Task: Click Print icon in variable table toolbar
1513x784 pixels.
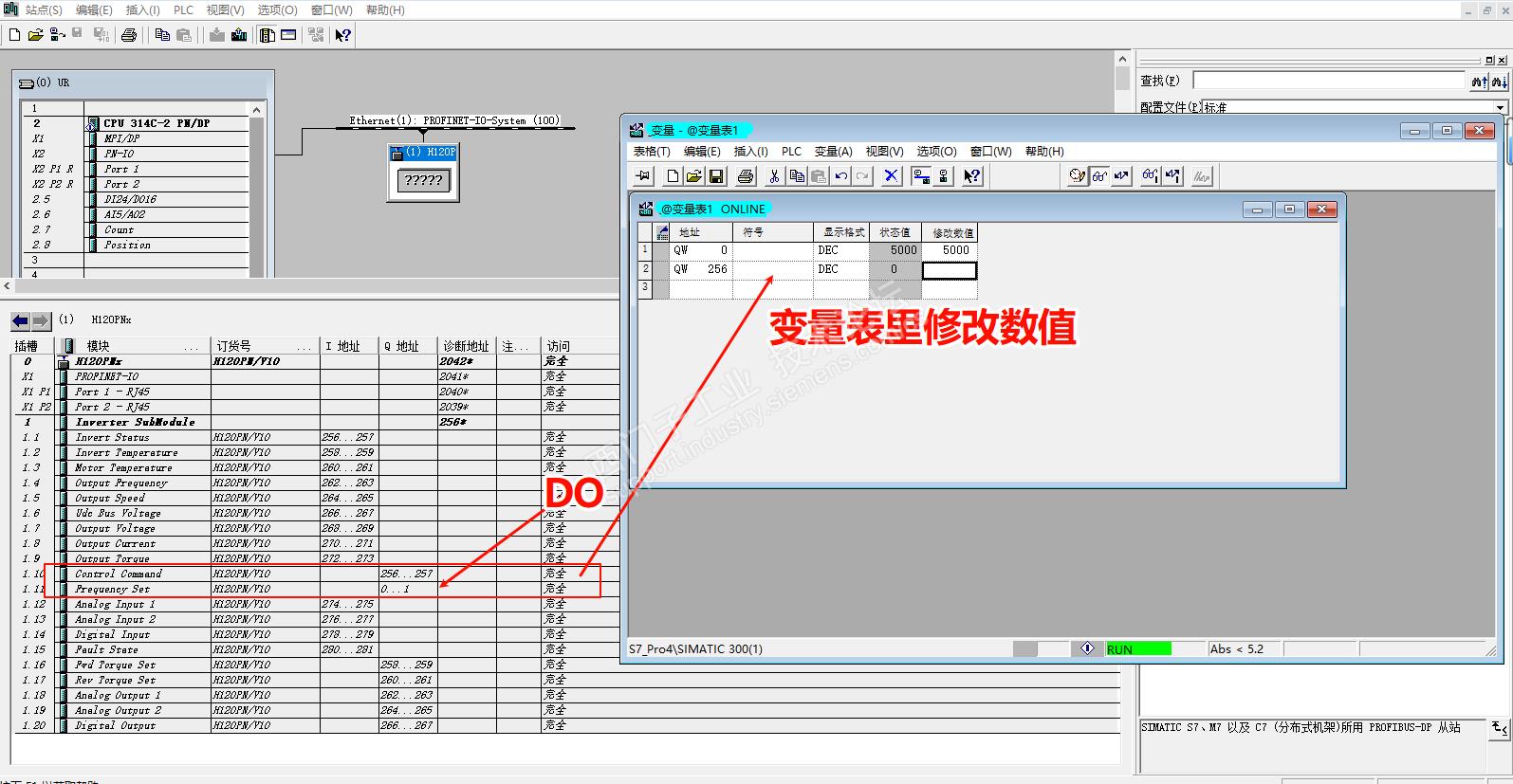Action: coord(746,175)
